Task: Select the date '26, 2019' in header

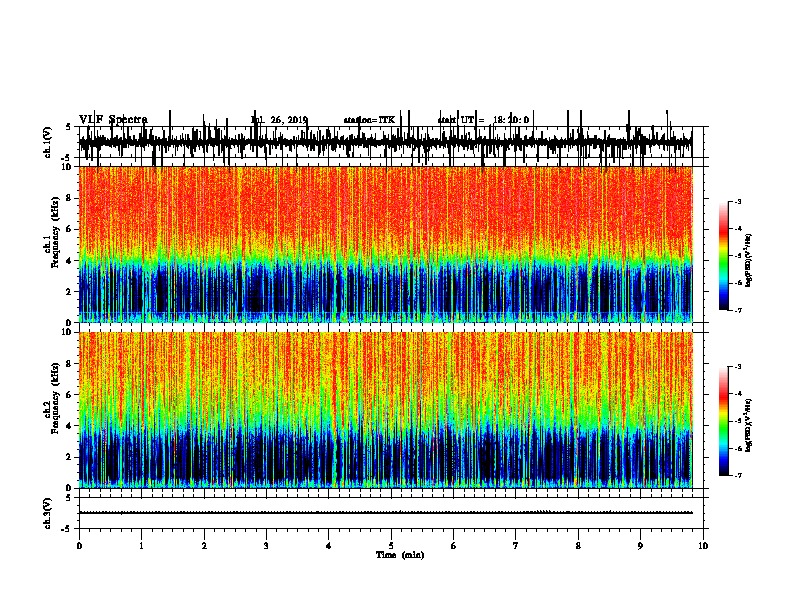Action: (289, 120)
